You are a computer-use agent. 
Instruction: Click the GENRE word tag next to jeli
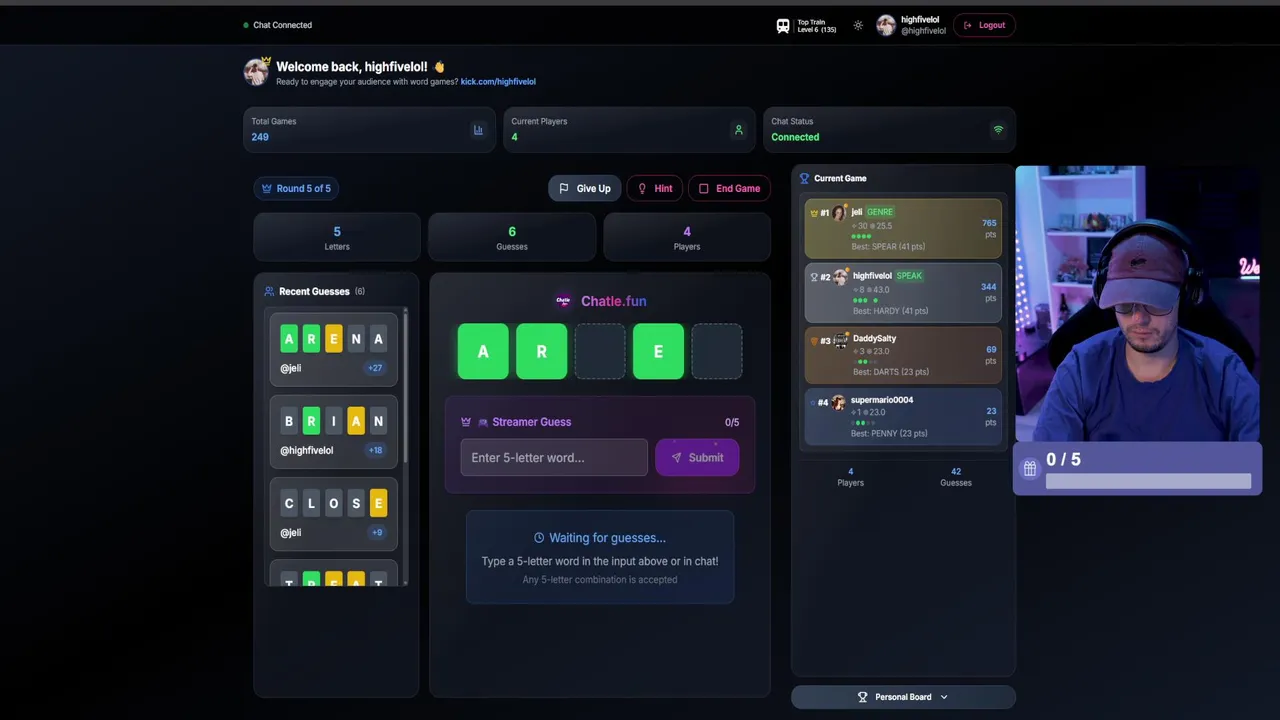tap(880, 212)
